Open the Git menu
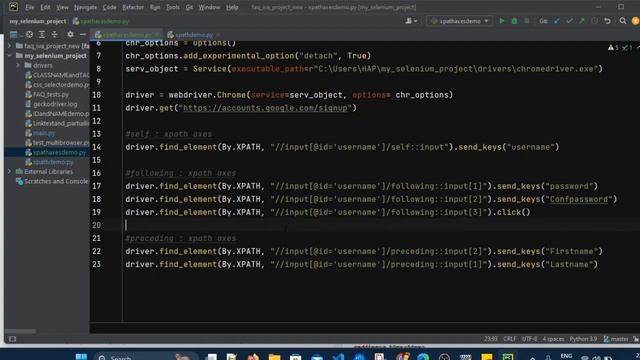The width and height of the screenshot is (640, 360). point(189,7)
